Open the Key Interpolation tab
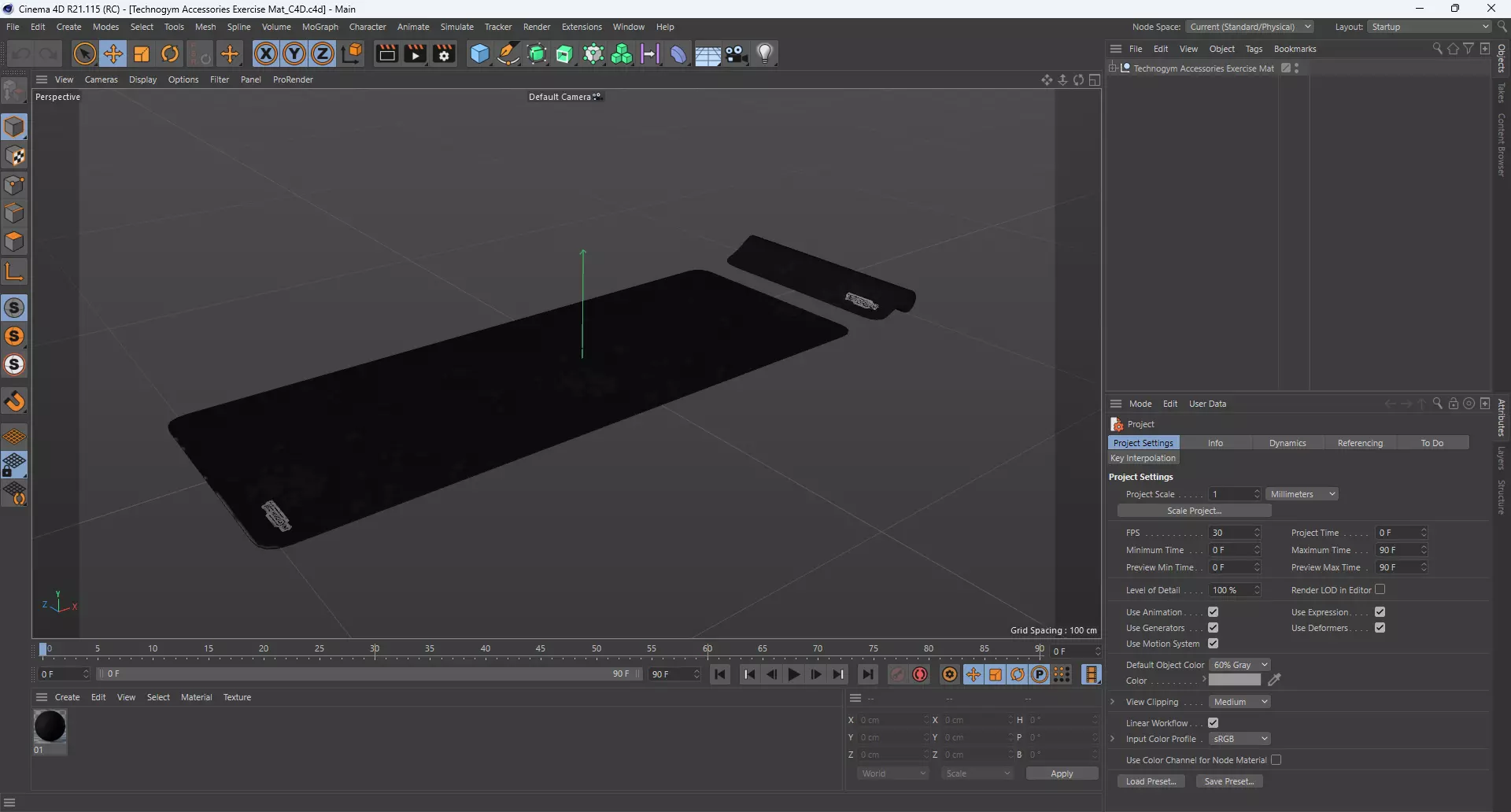Viewport: 1511px width, 812px height. click(1143, 458)
